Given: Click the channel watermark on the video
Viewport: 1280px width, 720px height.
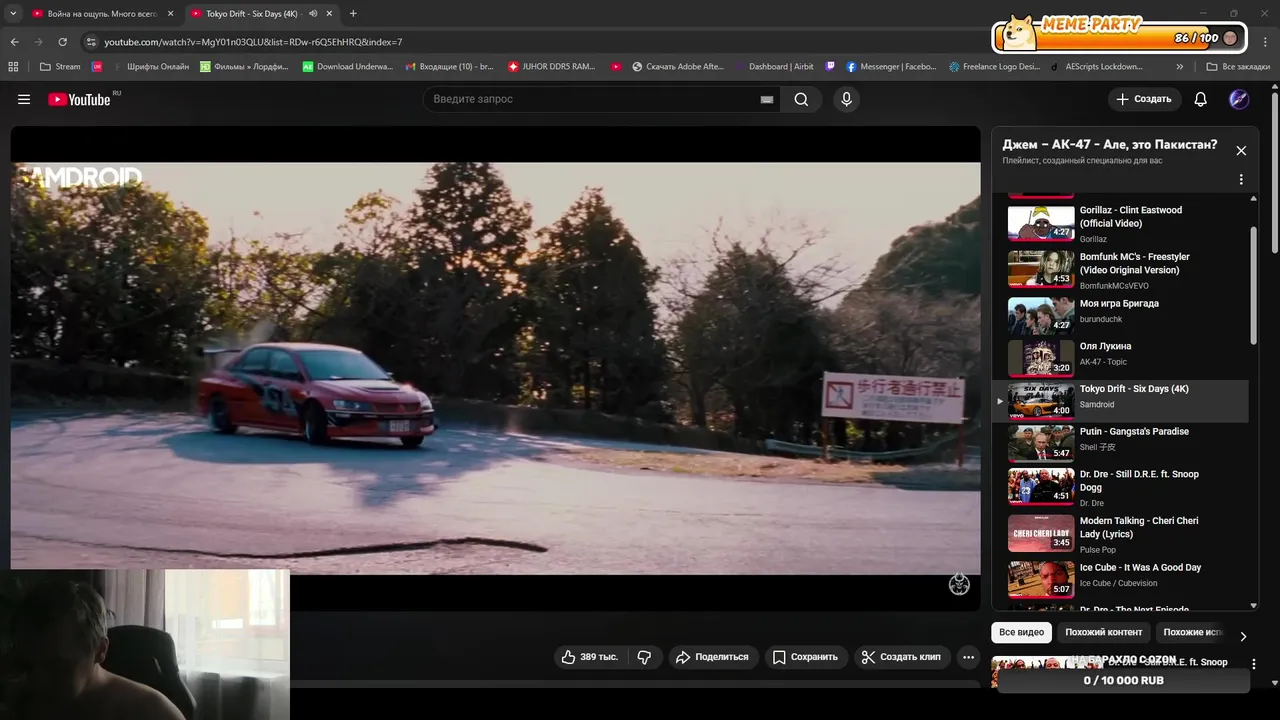Looking at the screenshot, I should coord(959,585).
